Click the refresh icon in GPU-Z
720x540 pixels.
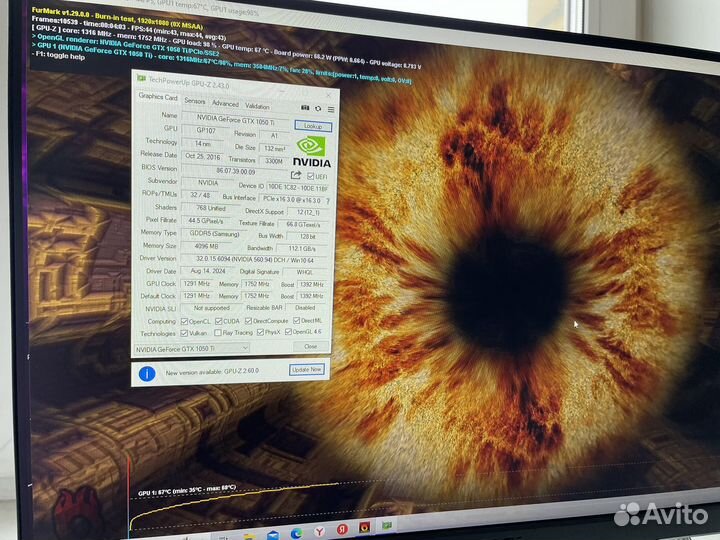(x=318, y=108)
